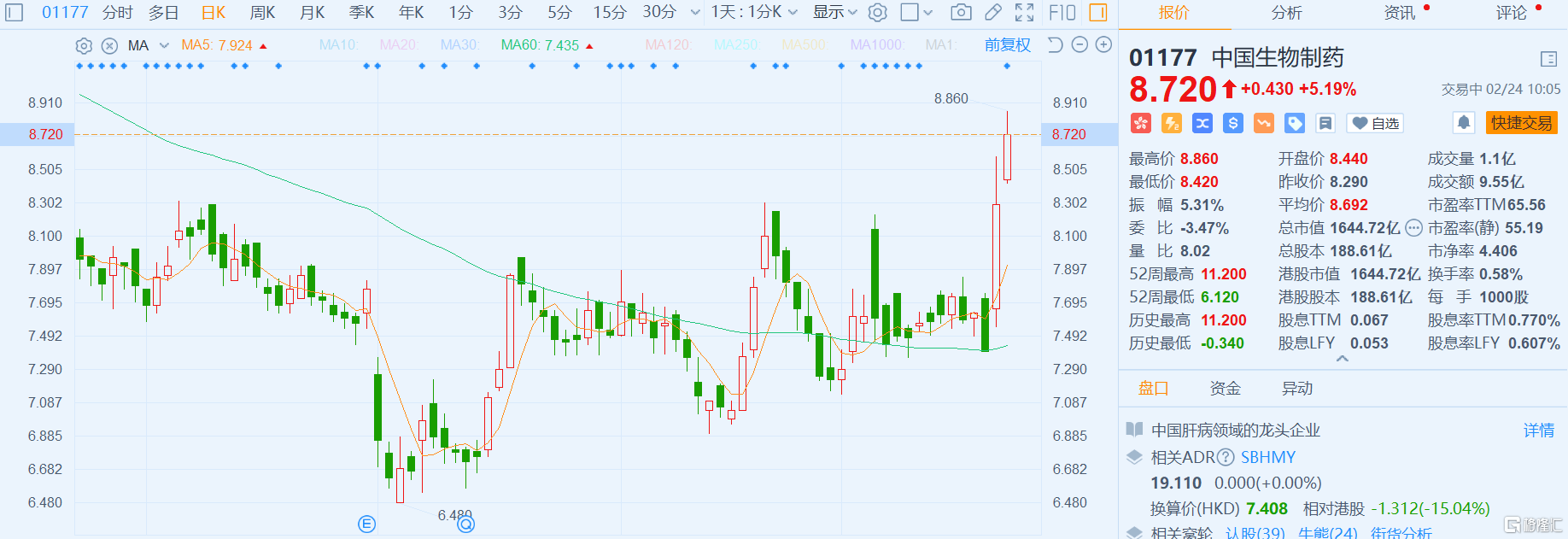Open the MA indicator settings gear

click(x=84, y=45)
